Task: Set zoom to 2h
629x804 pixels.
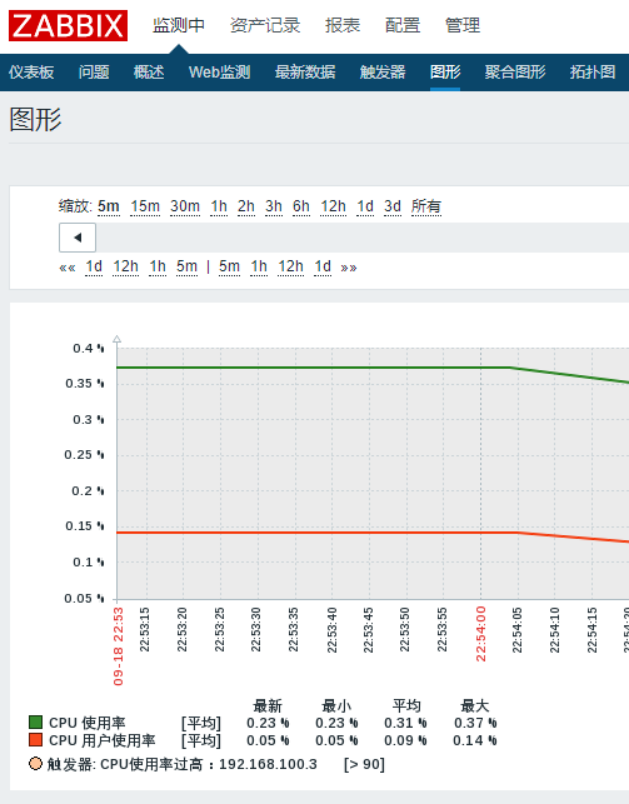Action: [x=246, y=207]
